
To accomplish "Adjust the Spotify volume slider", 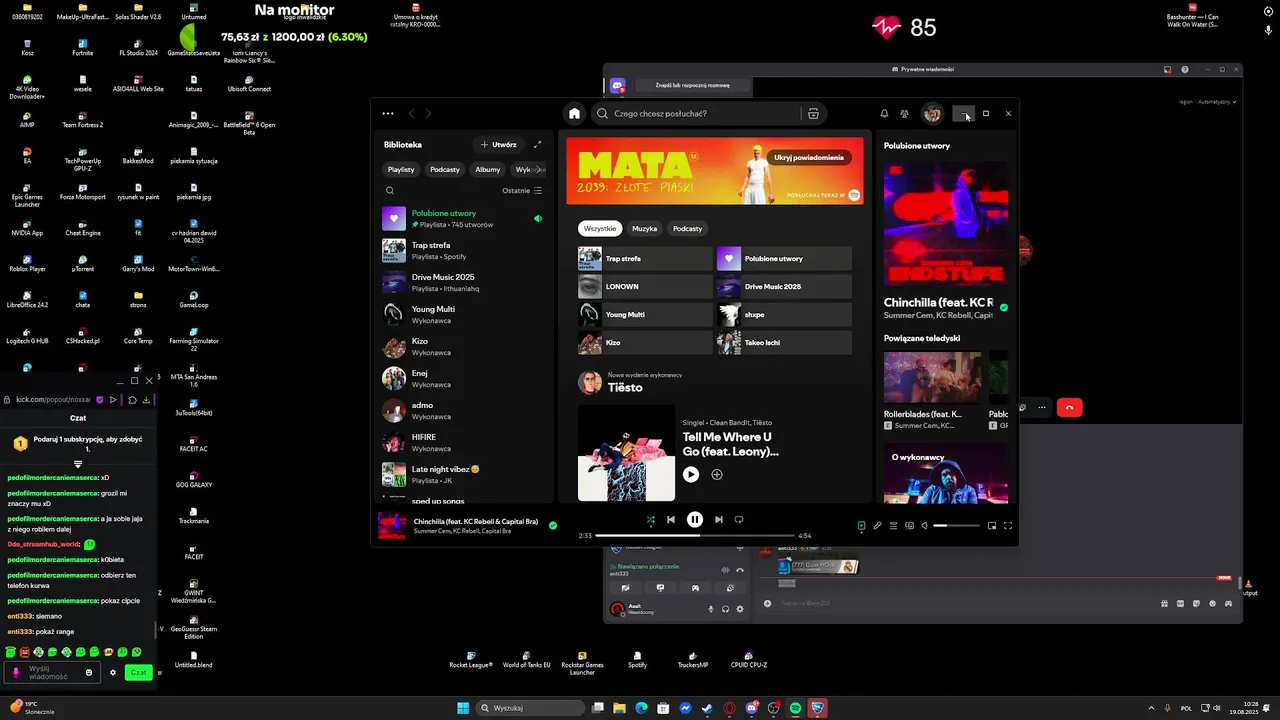I will pos(956,525).
